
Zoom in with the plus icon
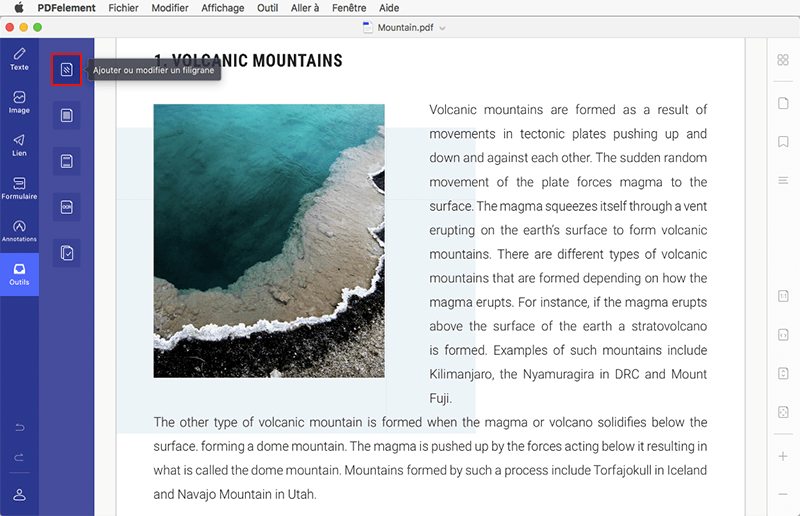(783, 456)
